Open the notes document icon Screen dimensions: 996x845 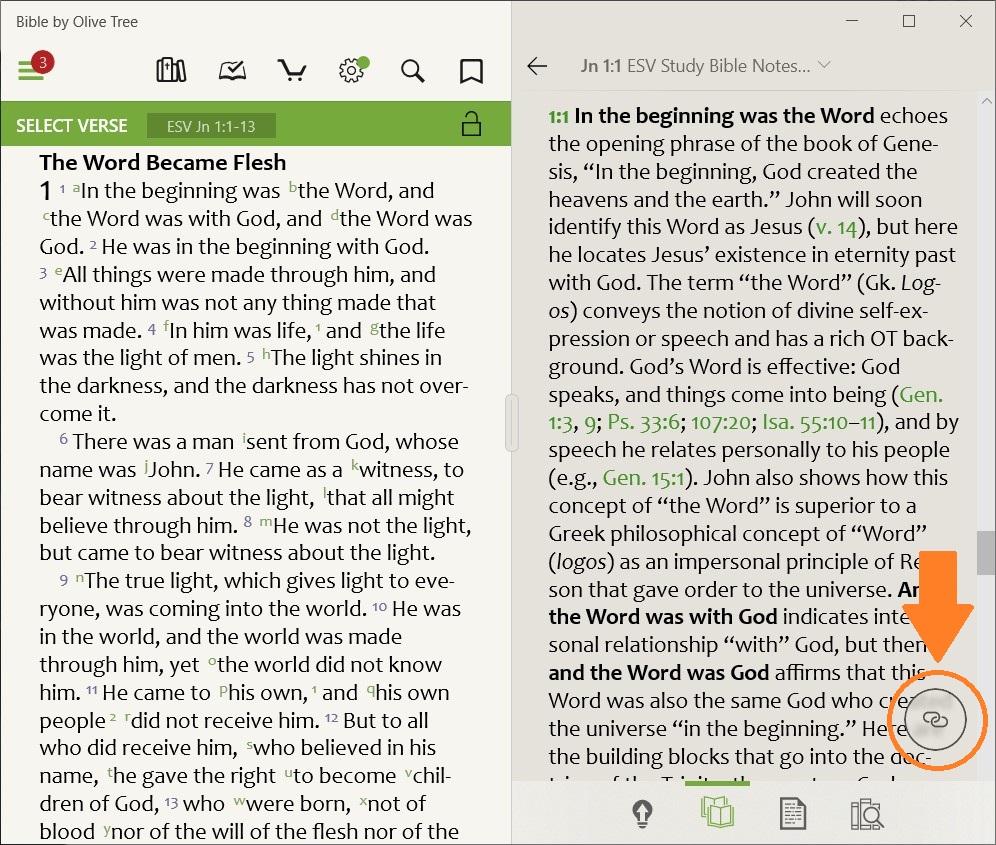pyautogui.click(x=792, y=814)
